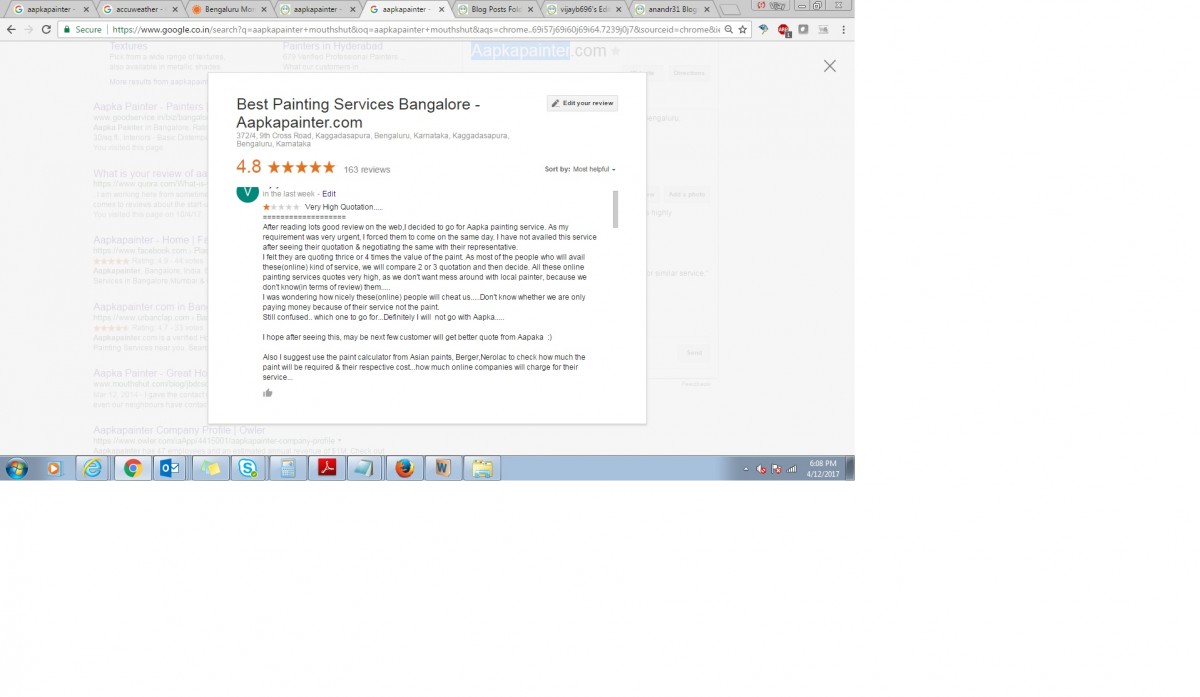Open Adobe Reader from the taskbar
This screenshot has width=1200, height=697.
point(326,468)
